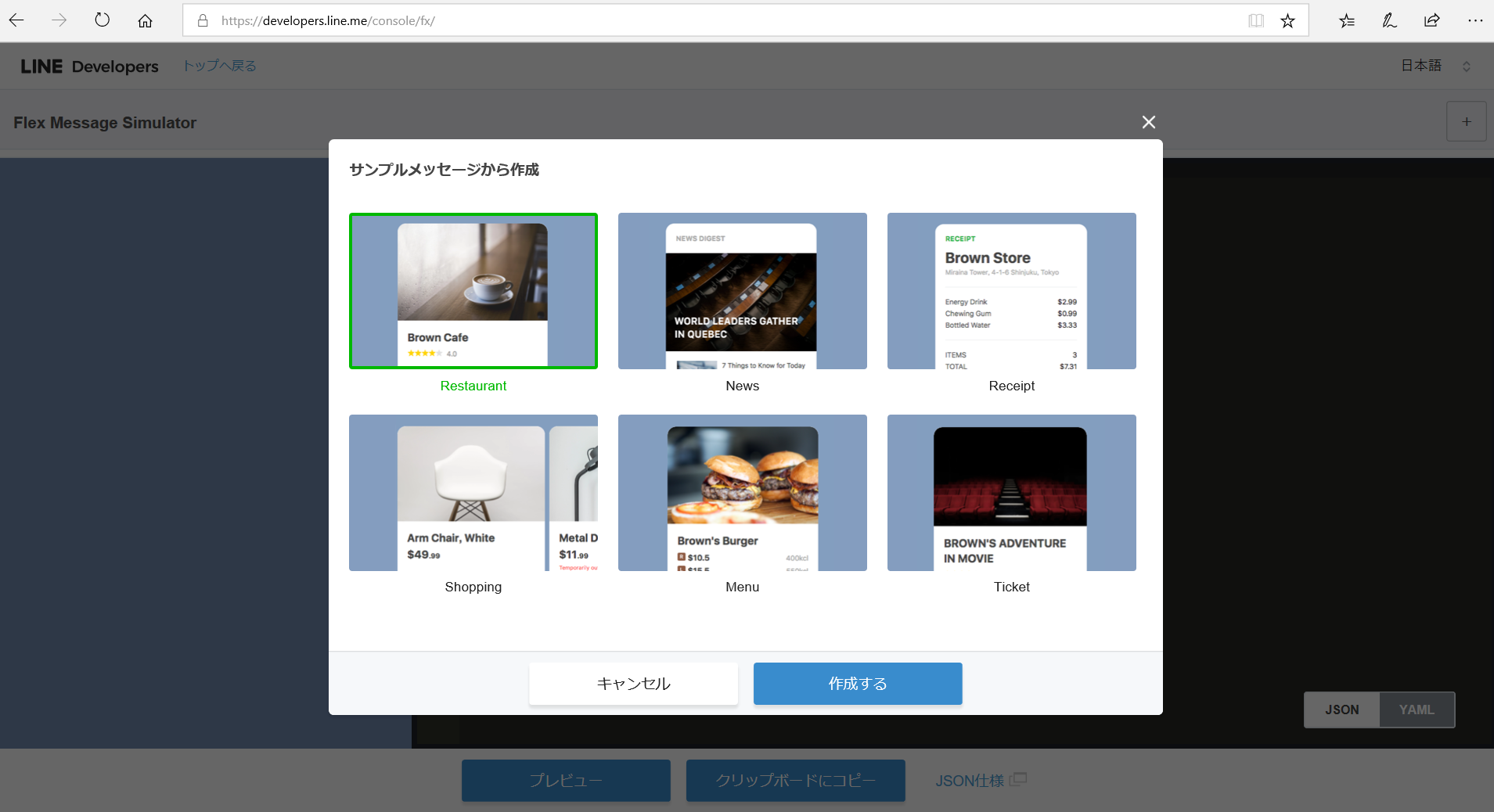Choose the News sample template

point(742,291)
